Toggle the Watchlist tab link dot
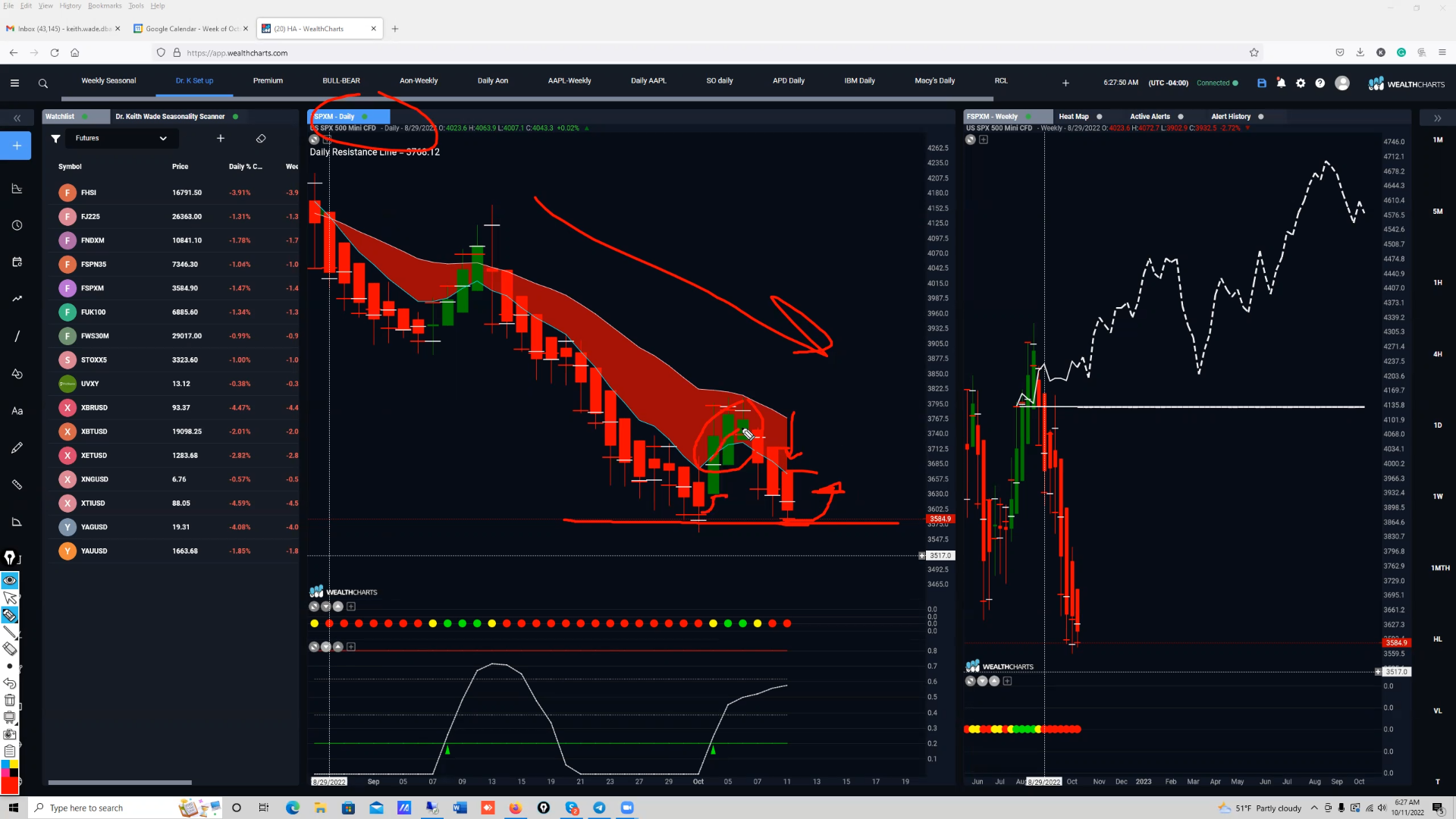The height and width of the screenshot is (819, 1456). pos(85,116)
